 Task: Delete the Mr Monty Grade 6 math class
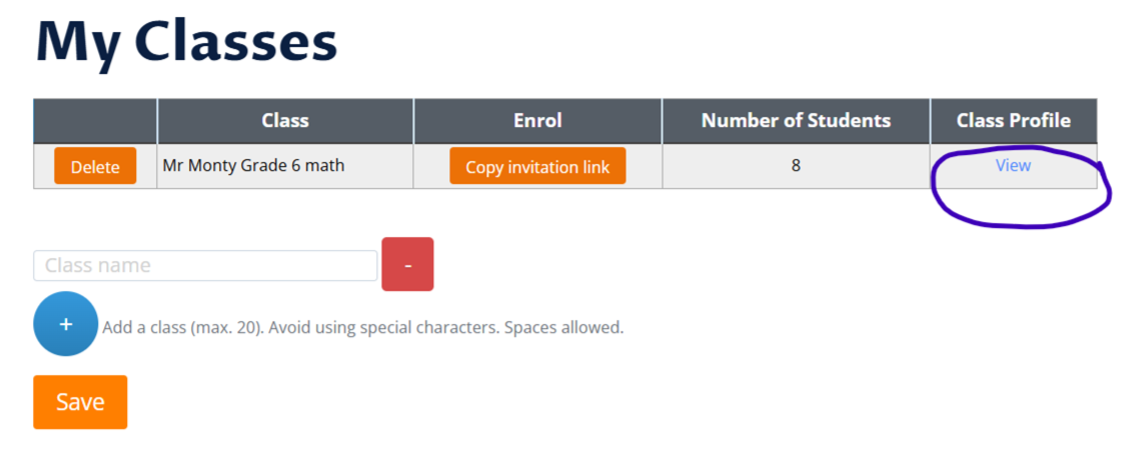[x=95, y=167]
